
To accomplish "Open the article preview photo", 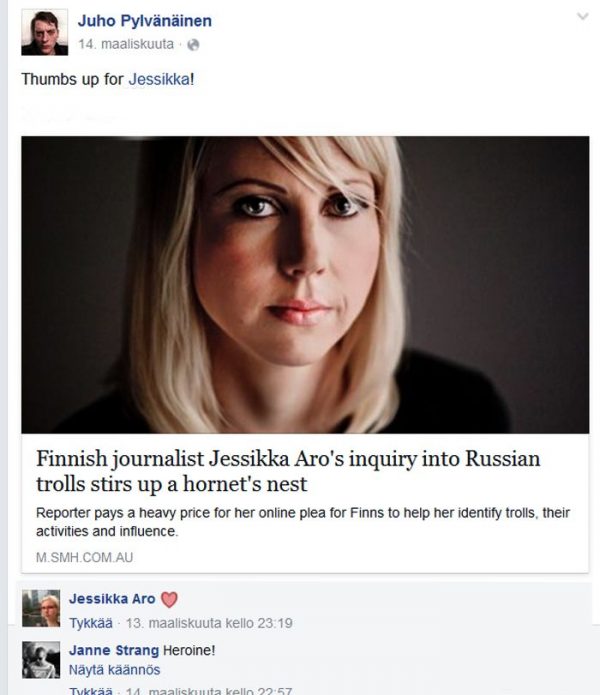I will [305, 285].
